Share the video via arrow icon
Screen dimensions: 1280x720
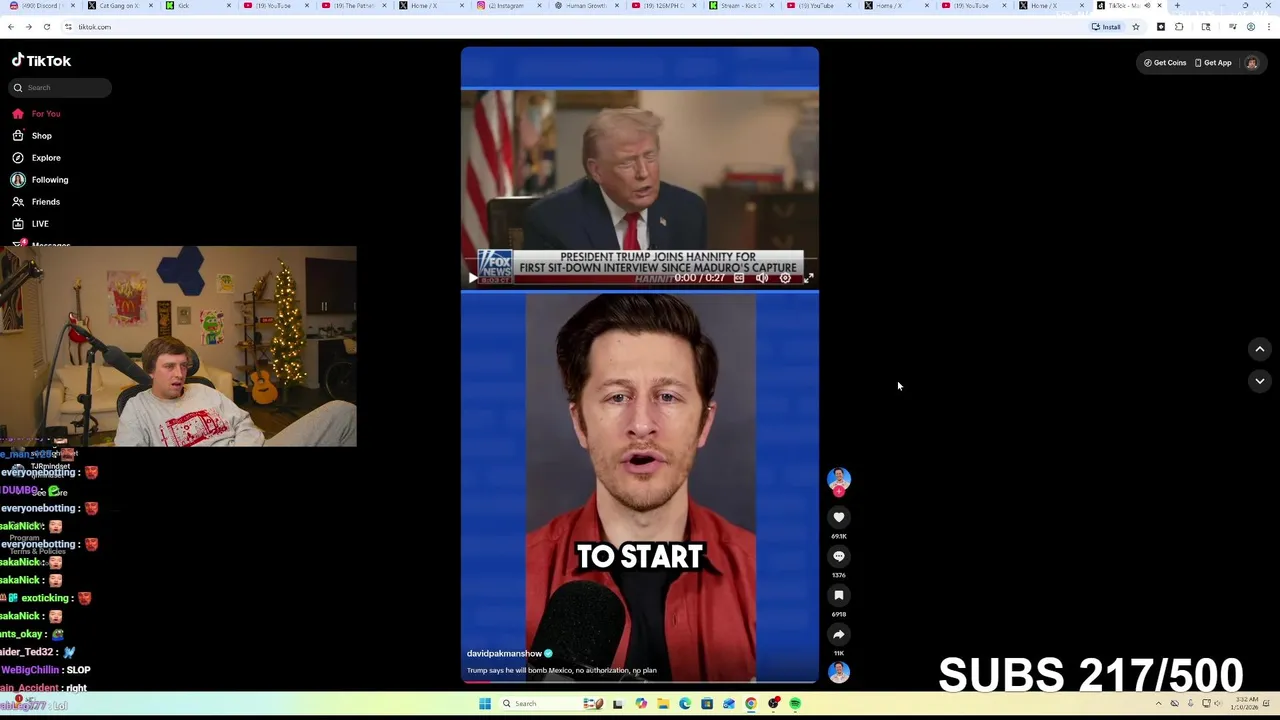pyautogui.click(x=839, y=634)
